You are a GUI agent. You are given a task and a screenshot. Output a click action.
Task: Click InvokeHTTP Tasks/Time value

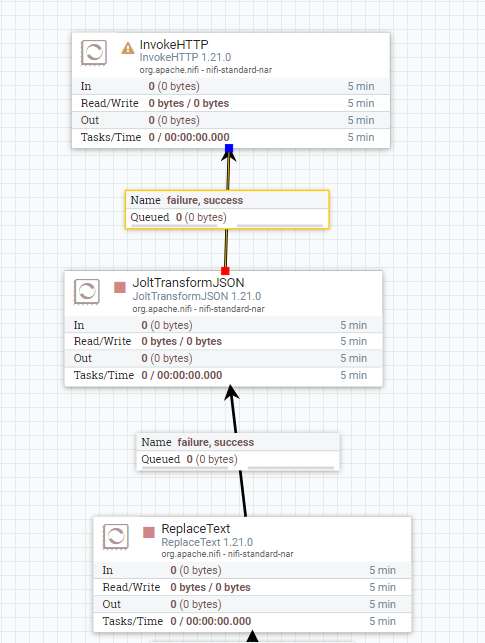[x=189, y=137]
